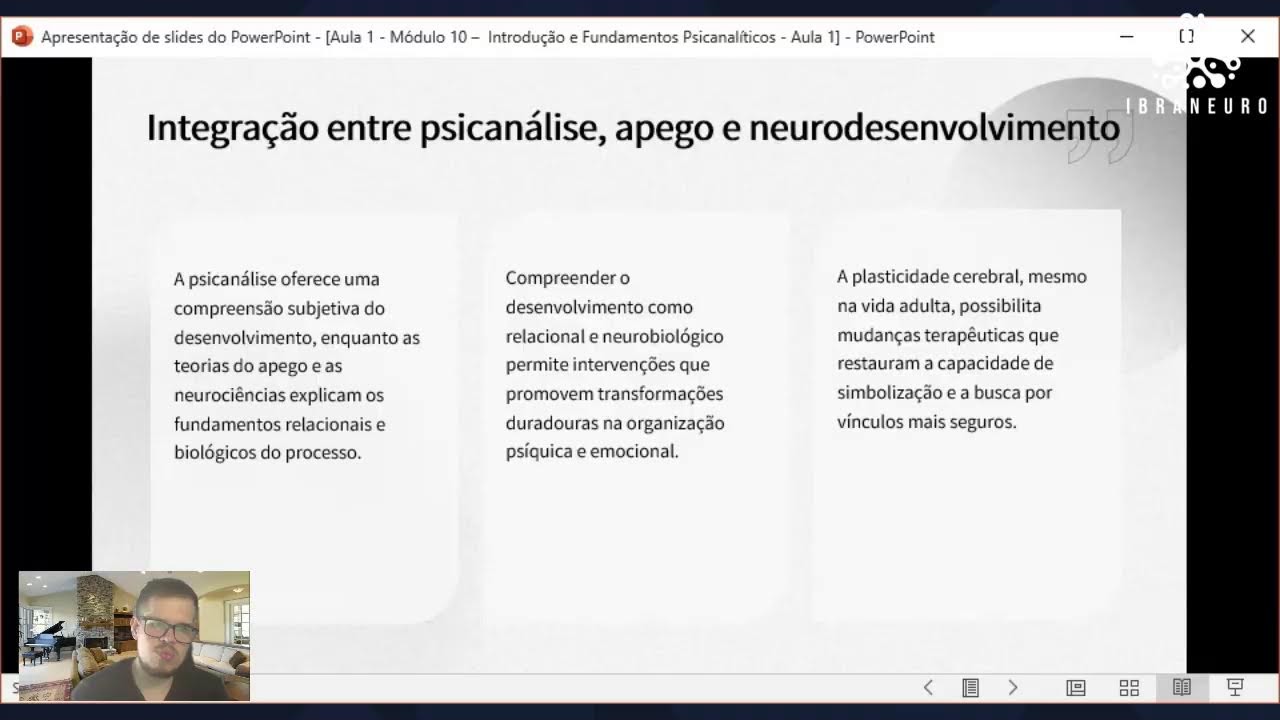Switch to Slide Sorter view
The image size is (1280, 720).
click(1129, 687)
